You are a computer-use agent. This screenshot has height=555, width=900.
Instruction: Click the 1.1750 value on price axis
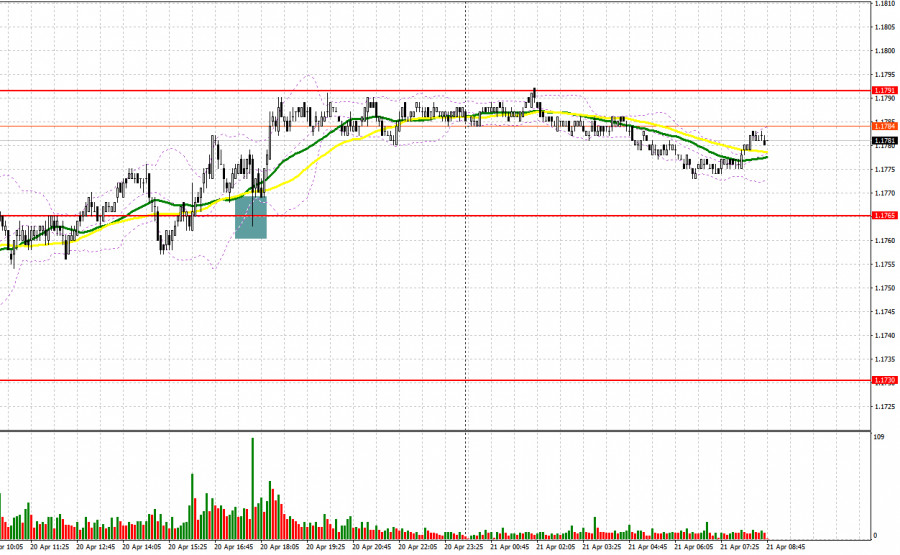[885, 288]
